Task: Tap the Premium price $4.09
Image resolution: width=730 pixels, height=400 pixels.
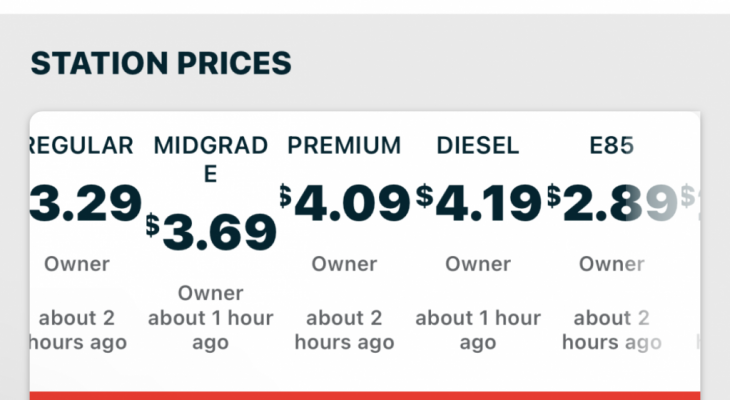Action: [x=345, y=203]
